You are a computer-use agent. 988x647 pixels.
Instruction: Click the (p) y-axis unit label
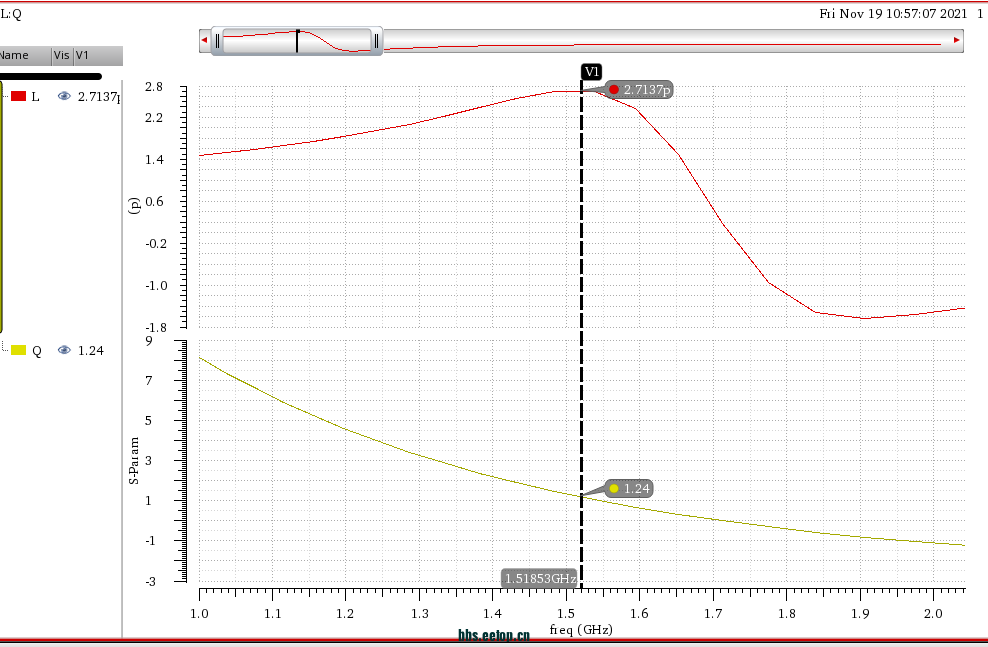(x=134, y=205)
